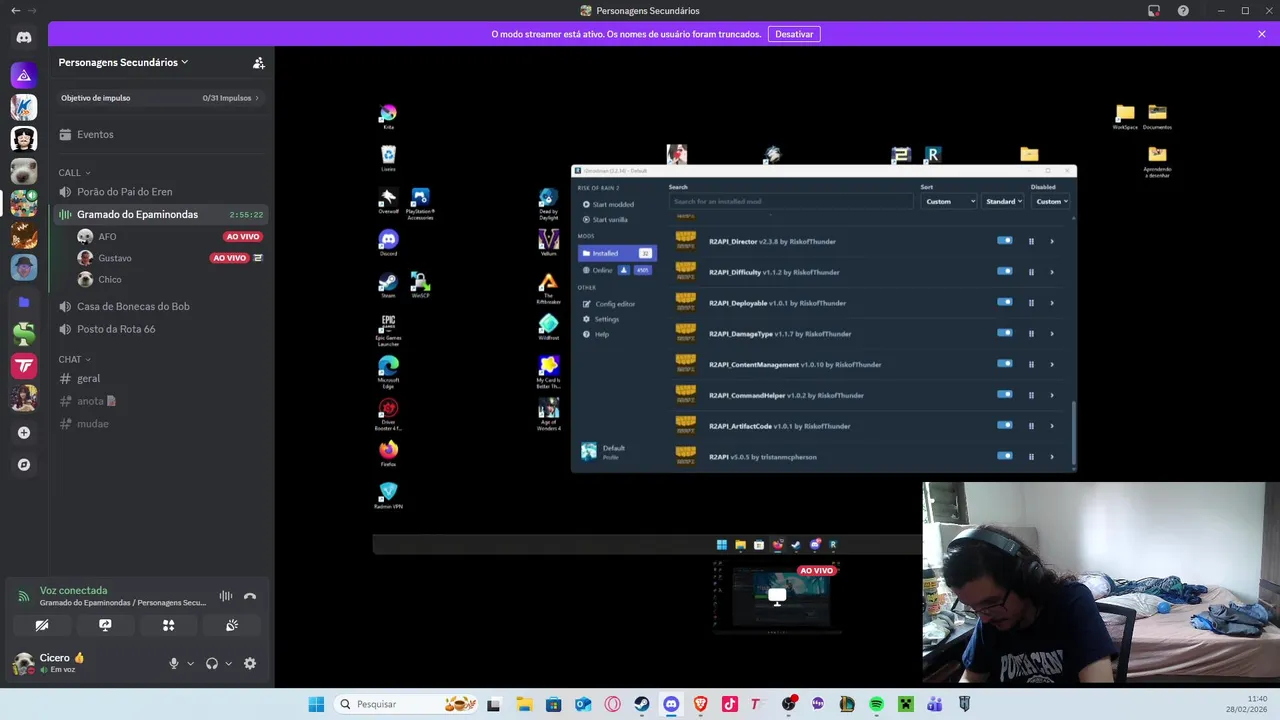The height and width of the screenshot is (720, 1280).
Task: Open the explore servers compass icon
Action: pyautogui.click(x=24, y=465)
